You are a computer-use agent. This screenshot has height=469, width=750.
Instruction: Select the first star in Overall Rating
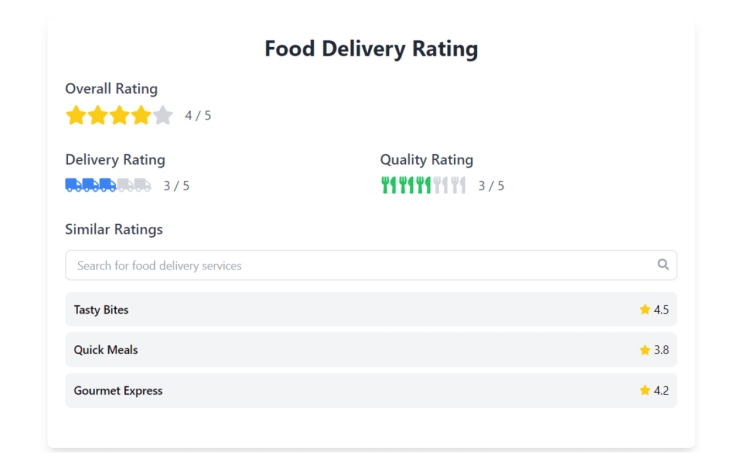(76, 115)
